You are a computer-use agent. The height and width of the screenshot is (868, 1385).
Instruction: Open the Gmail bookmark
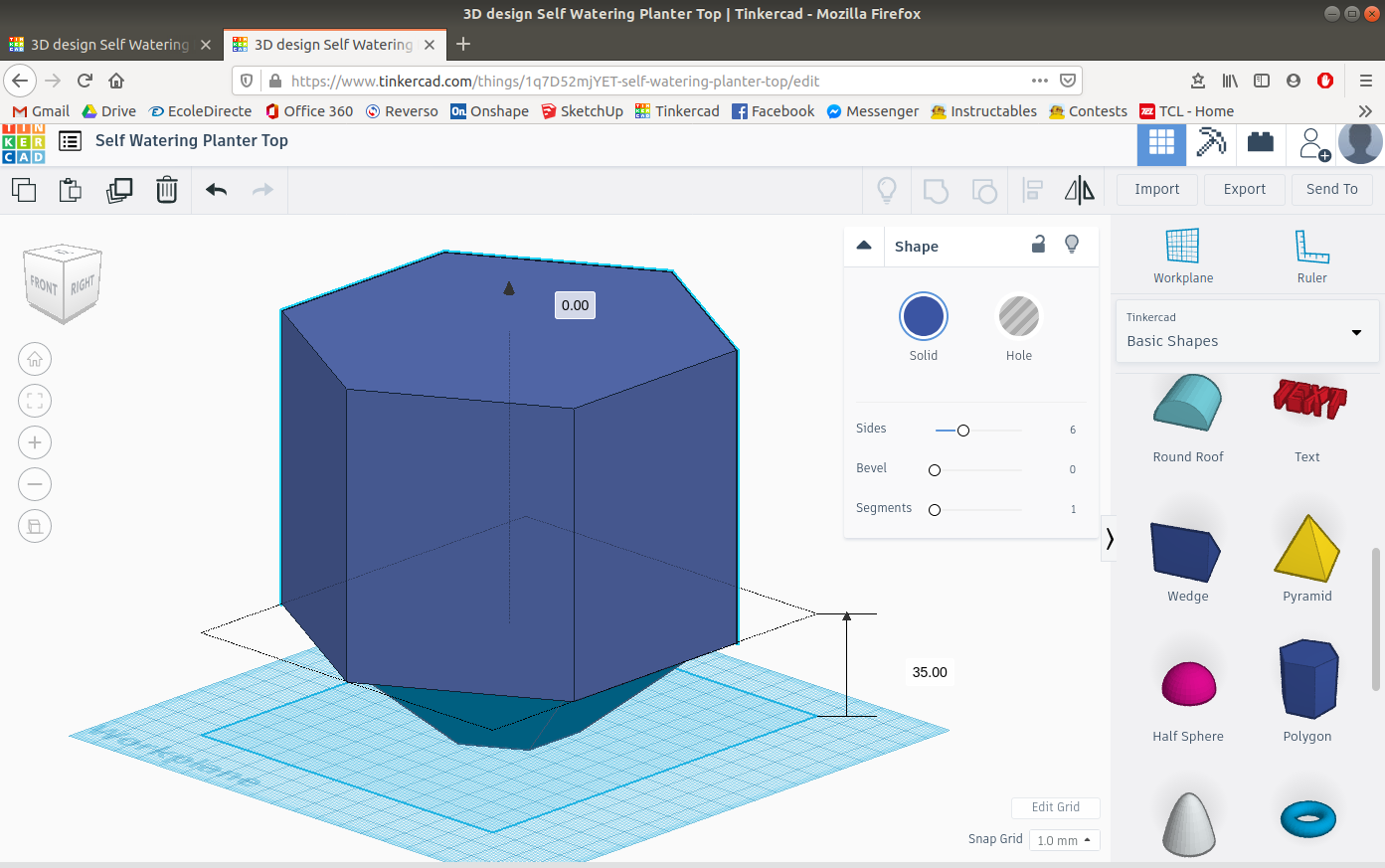pos(41,111)
